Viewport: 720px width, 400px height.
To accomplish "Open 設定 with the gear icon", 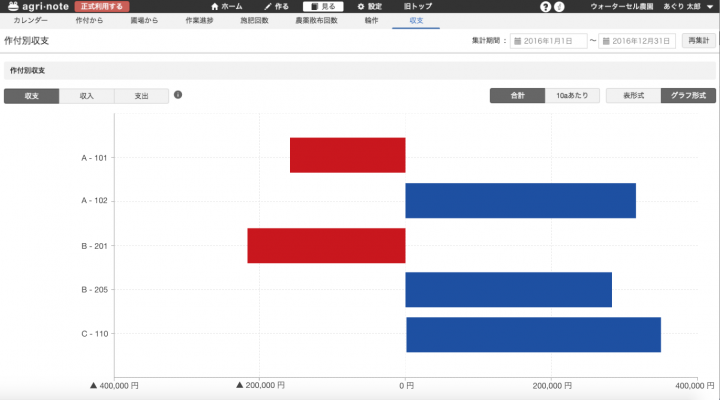I will click(x=370, y=6).
